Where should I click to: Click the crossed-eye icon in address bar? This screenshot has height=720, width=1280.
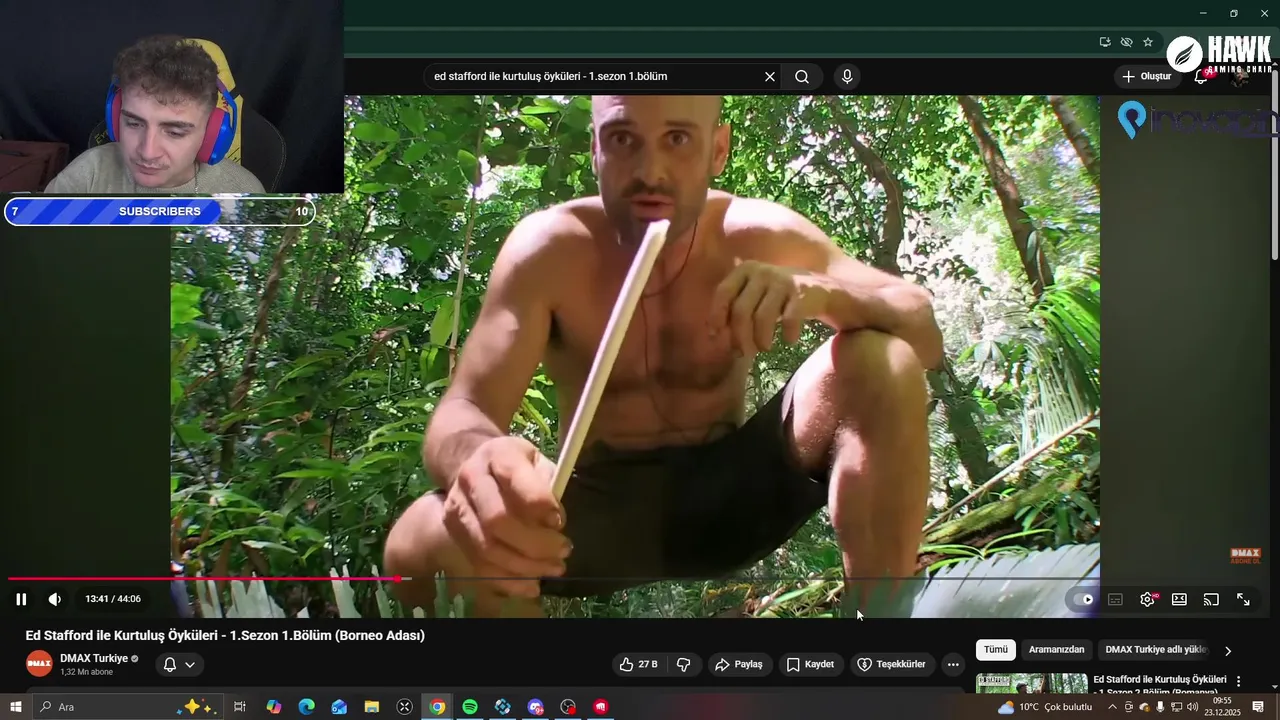1126,42
